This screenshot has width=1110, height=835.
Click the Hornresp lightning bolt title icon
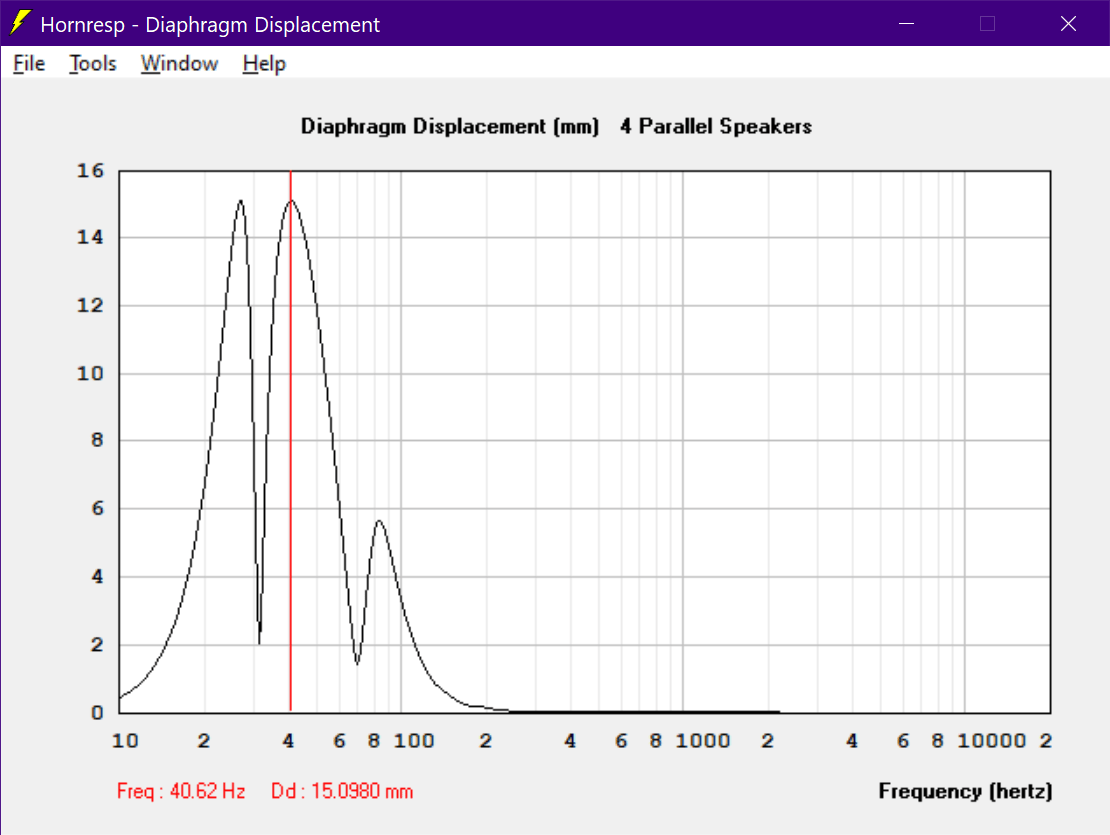coord(21,23)
